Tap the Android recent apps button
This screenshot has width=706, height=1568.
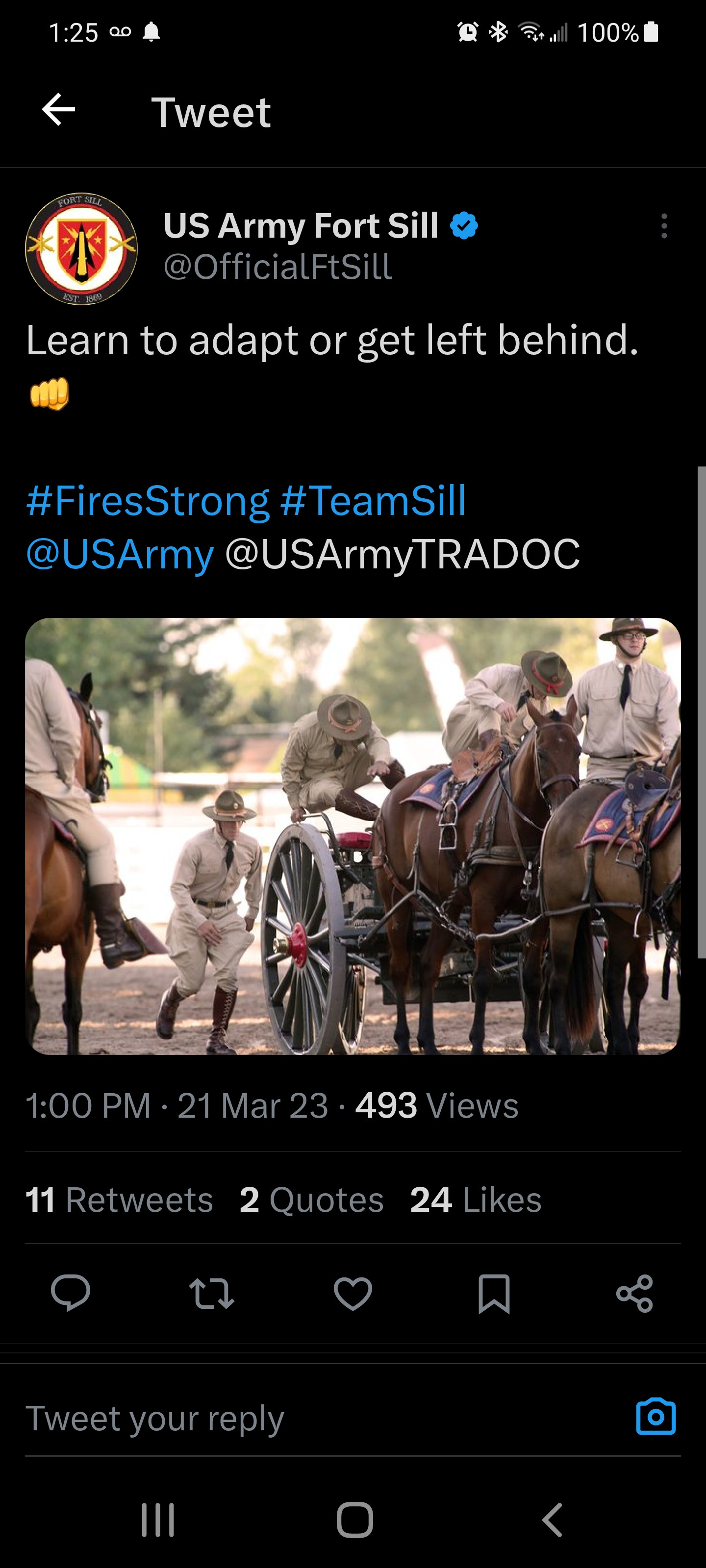coord(158,1520)
